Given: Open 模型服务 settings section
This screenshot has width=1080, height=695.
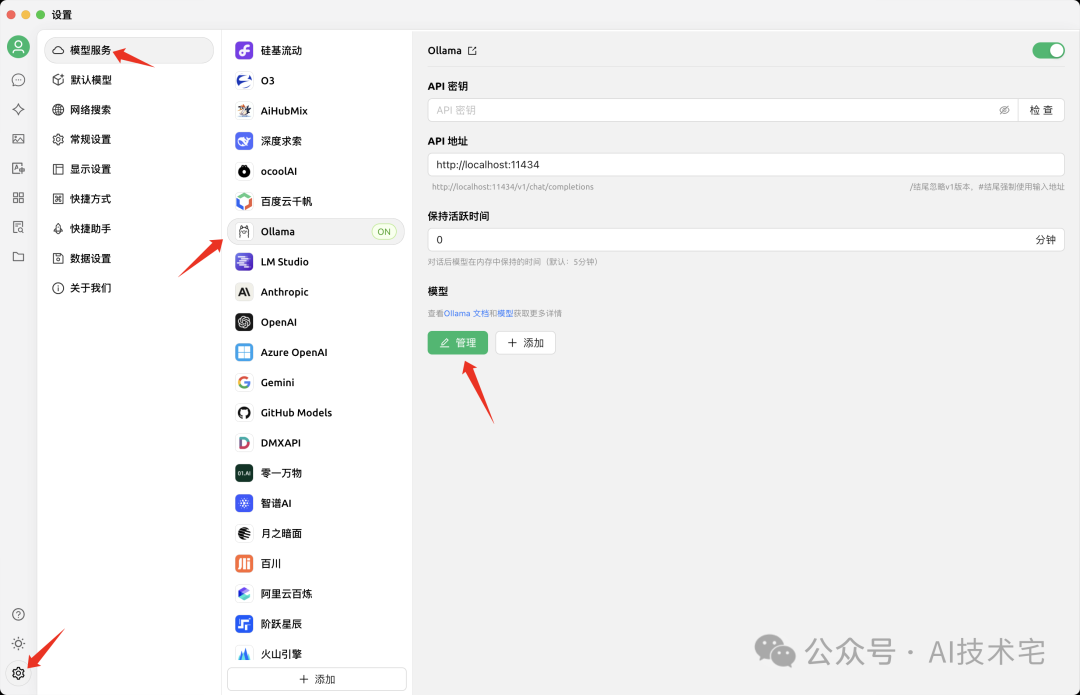Looking at the screenshot, I should pos(129,50).
